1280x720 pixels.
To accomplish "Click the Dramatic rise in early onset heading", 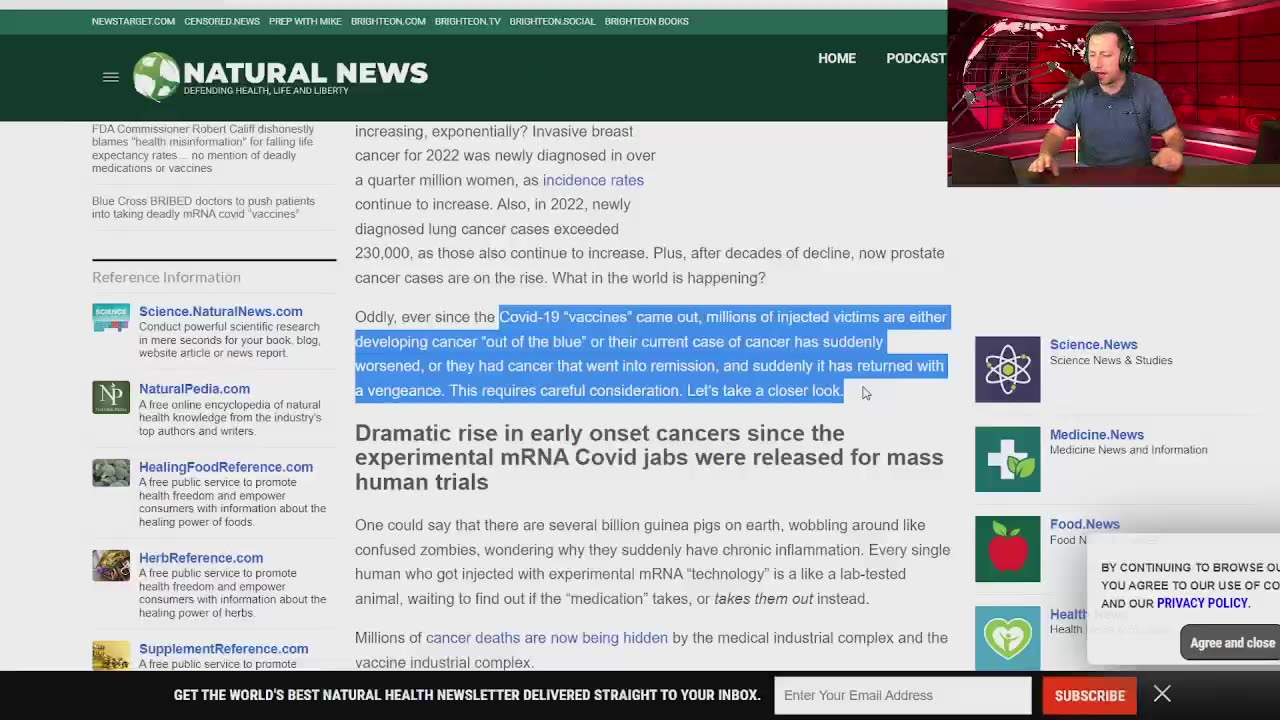I will (649, 457).
